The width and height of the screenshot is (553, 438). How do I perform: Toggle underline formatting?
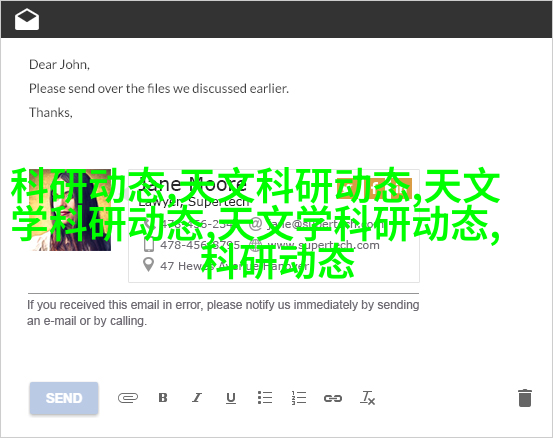click(231, 398)
